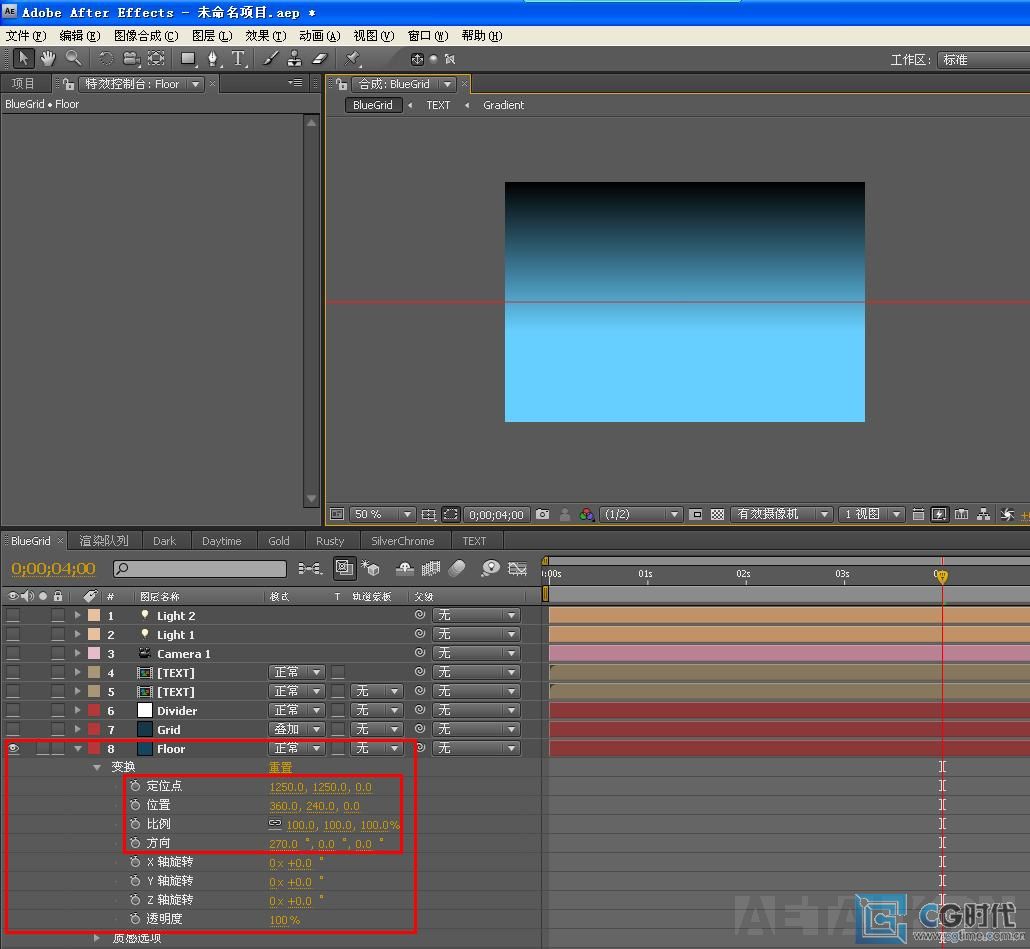Select the Unified Camera tool
Image resolution: width=1030 pixels, height=949 pixels.
(x=131, y=58)
